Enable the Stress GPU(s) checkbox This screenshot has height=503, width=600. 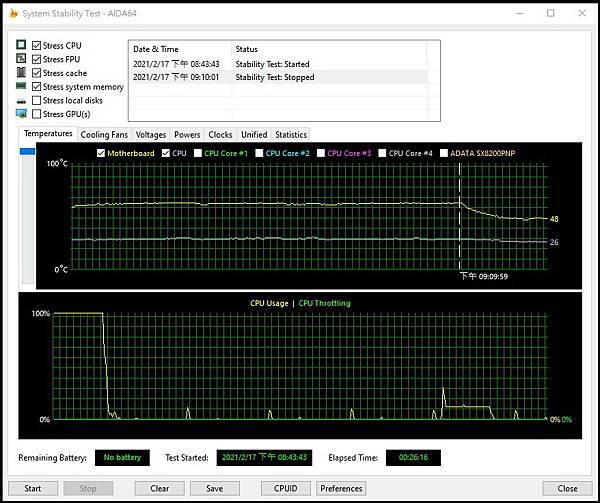[37, 114]
